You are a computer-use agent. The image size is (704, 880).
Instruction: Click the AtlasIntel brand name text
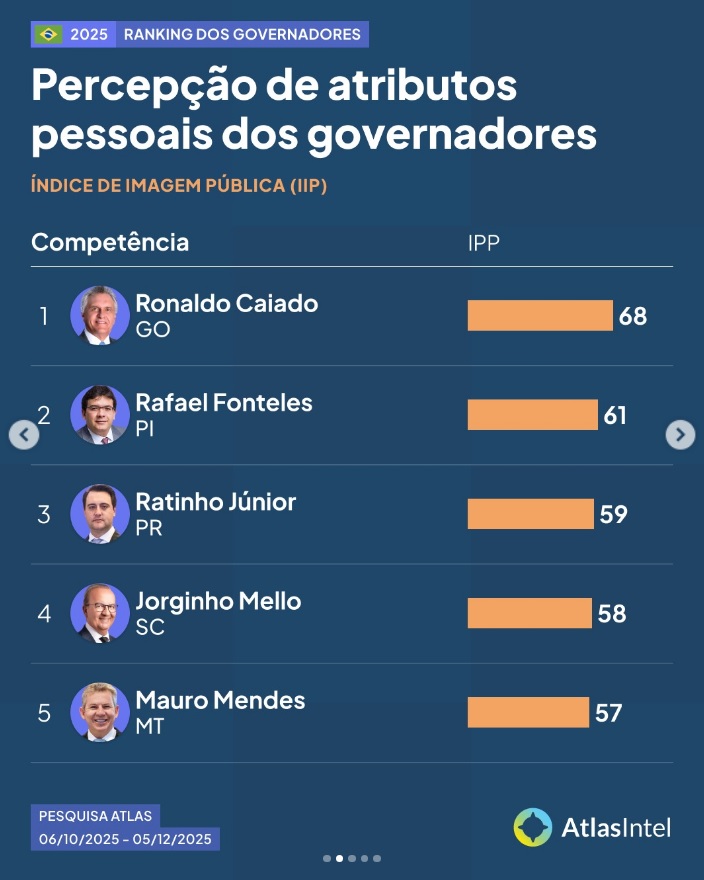[x=616, y=828]
